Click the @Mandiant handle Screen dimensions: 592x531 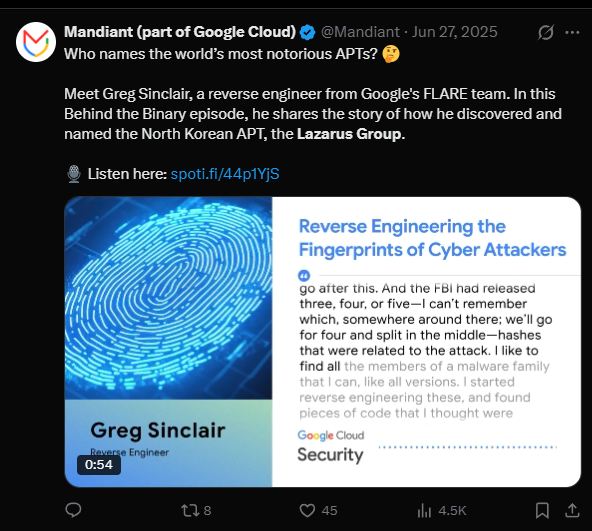tap(360, 32)
